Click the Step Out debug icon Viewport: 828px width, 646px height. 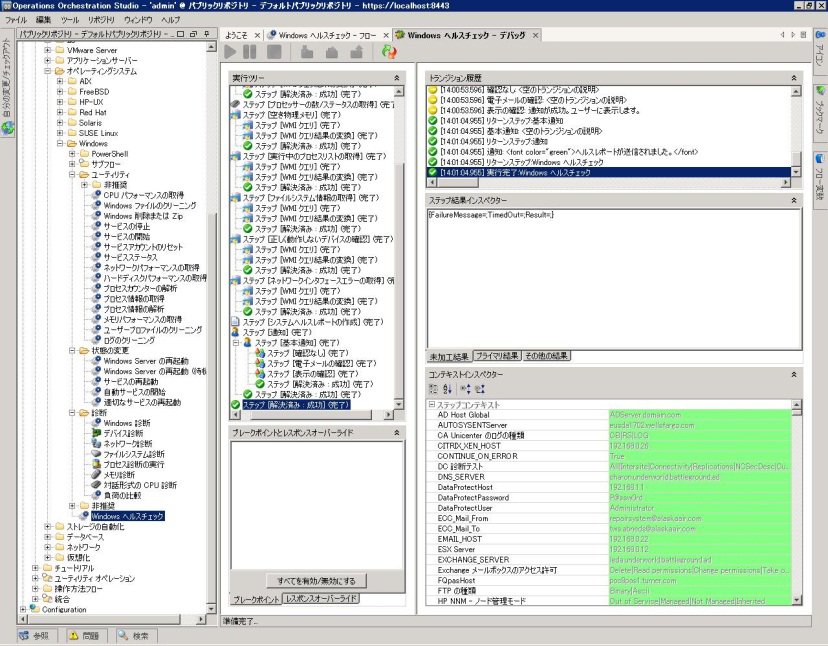point(357,52)
